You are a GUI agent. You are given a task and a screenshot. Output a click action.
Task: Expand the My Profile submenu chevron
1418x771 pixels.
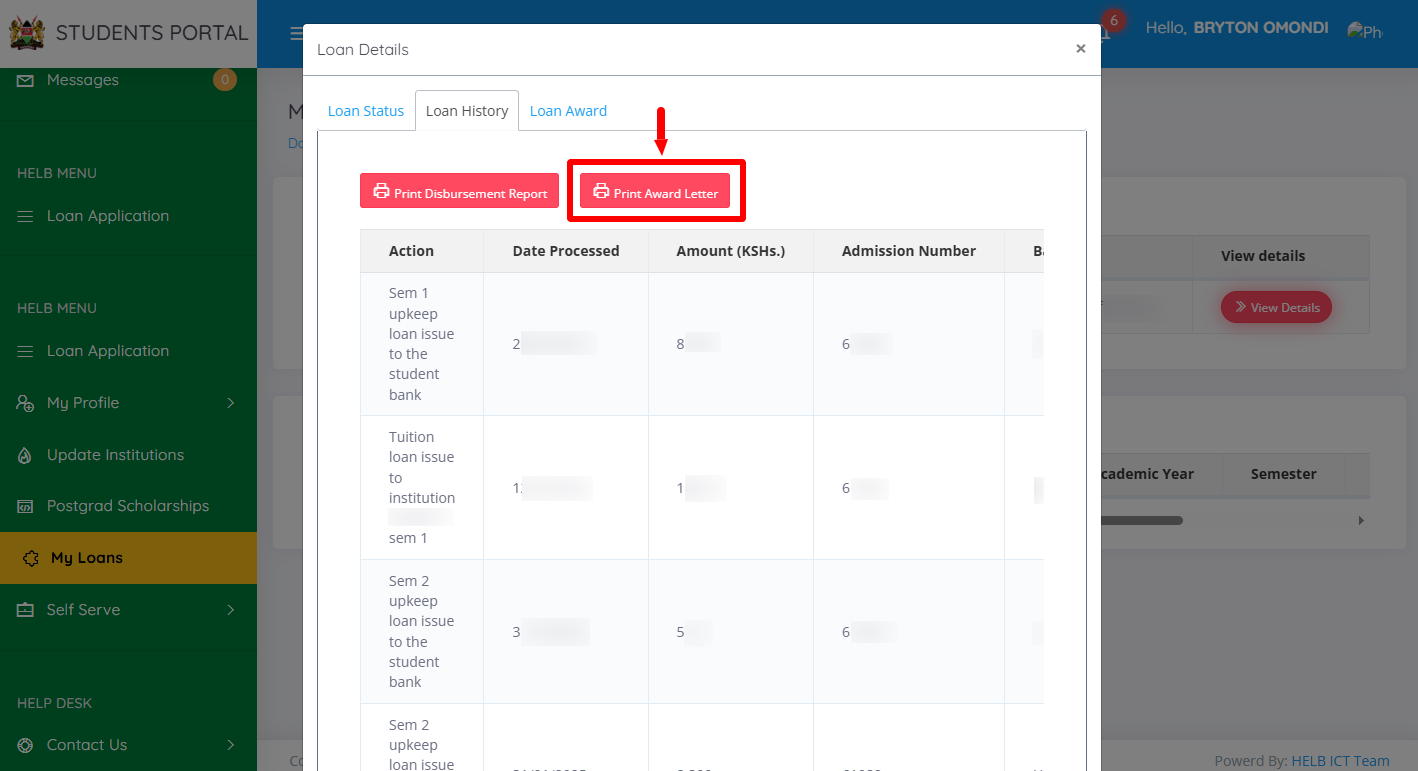pos(231,403)
